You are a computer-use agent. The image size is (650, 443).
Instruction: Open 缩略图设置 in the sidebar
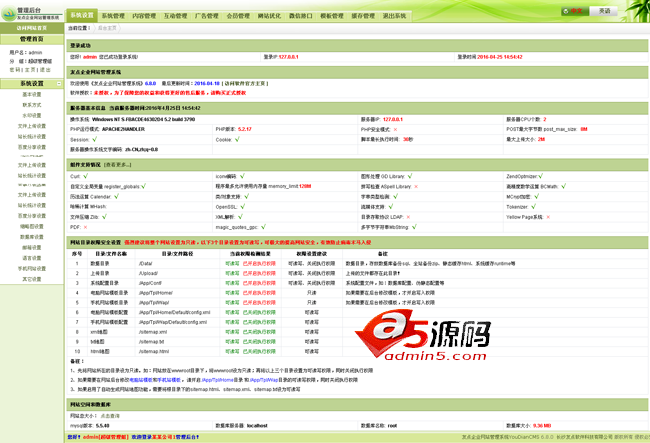pyautogui.click(x=32, y=227)
